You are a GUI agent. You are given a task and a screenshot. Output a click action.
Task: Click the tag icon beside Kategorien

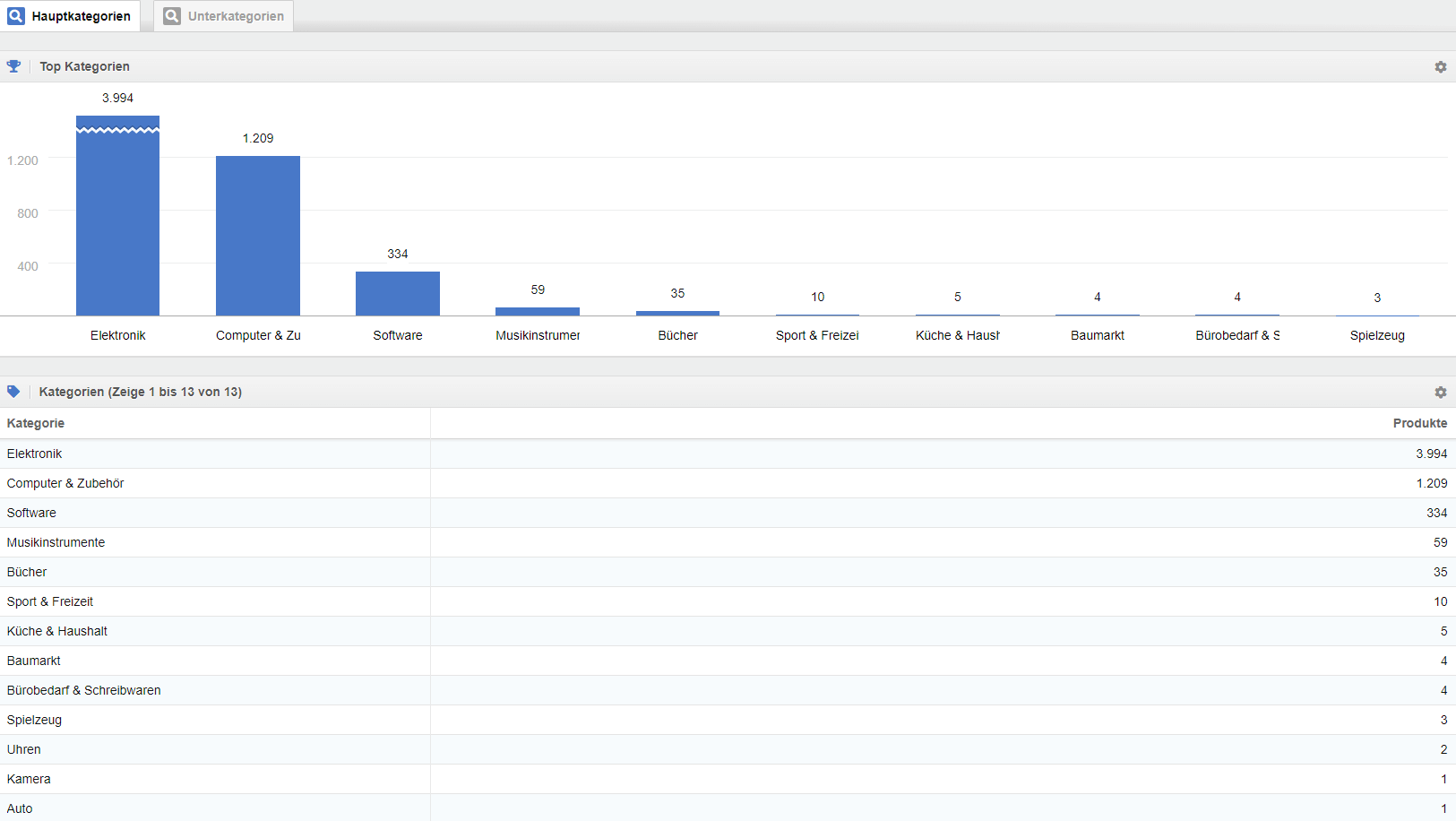coord(13,392)
